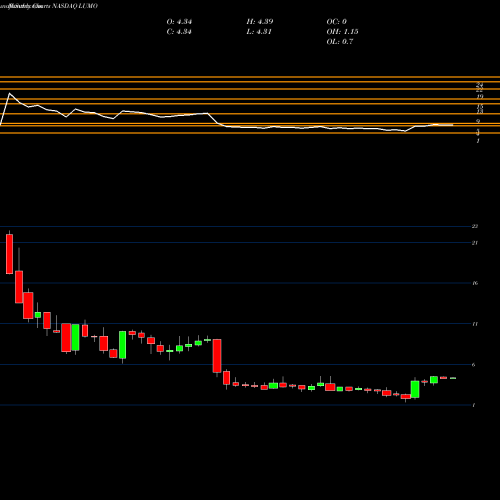Image resolution: width=500 pixels, height=500 pixels.
Task: Click the tall red candle at the mid-chart drop
Action: 217,356
